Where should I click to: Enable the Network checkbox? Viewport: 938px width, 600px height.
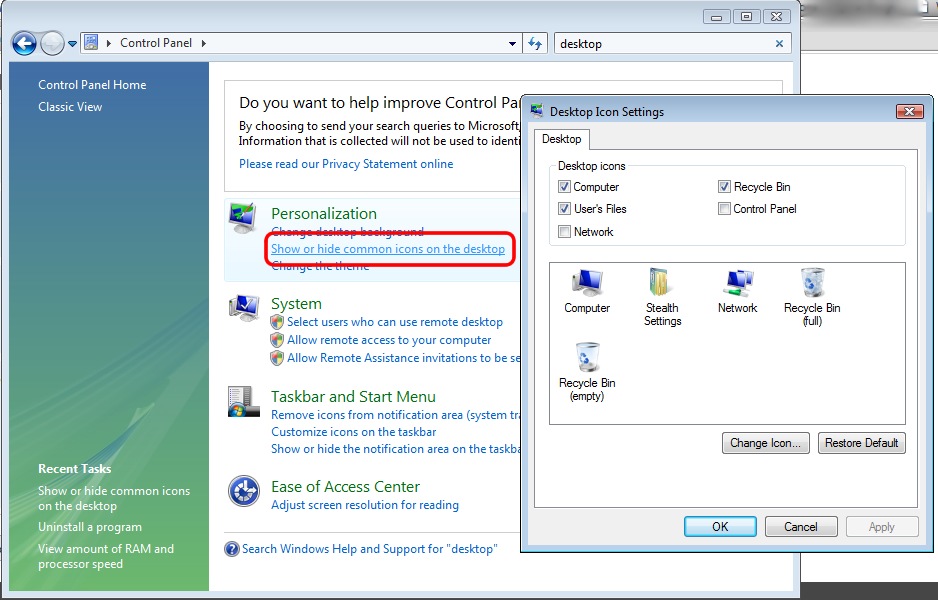click(x=564, y=232)
